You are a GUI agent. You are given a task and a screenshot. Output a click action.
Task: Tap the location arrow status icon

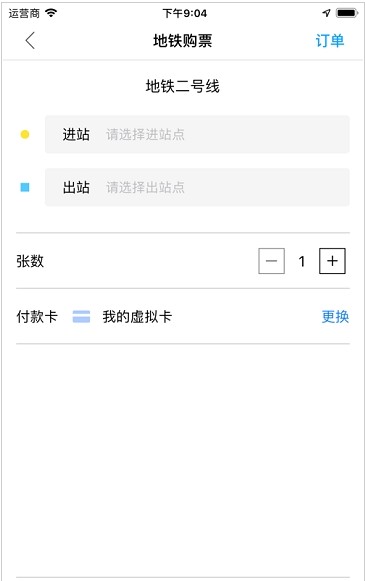point(326,13)
